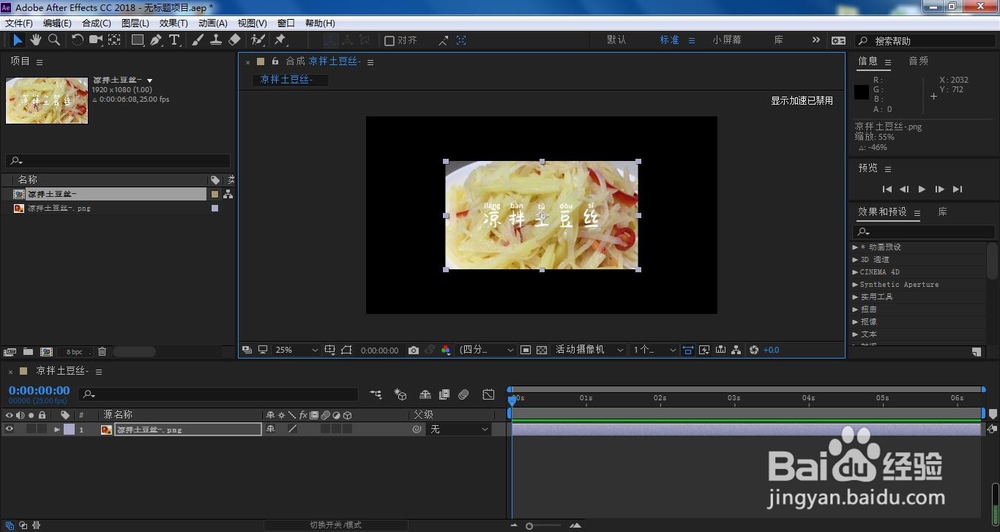
Task: Toggle the quality switch for layer 1
Action: click(x=292, y=429)
